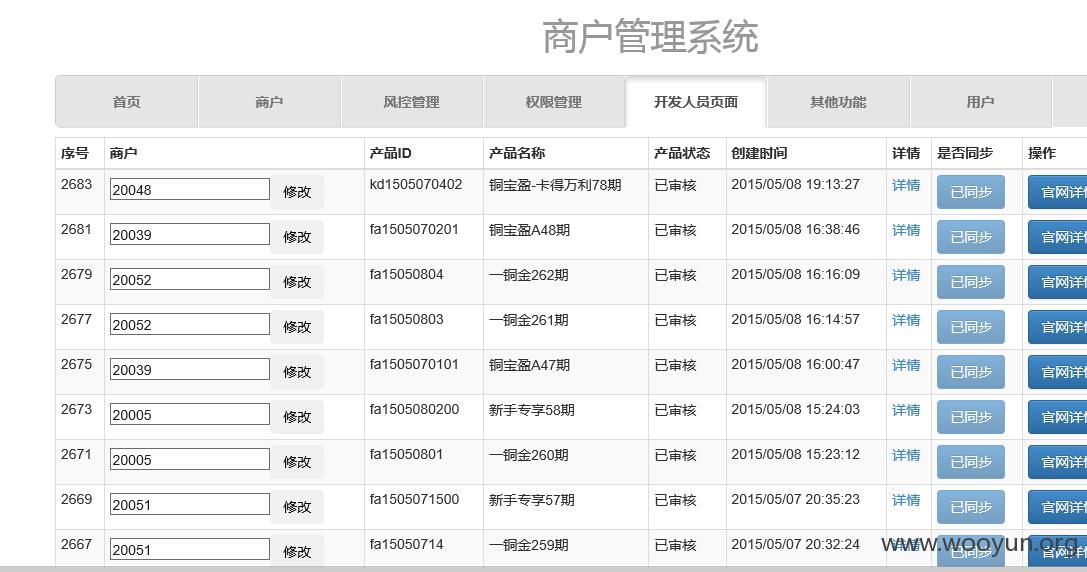1087x572 pixels.
Task: Click 官网详情 button for 铜宝盈-卡得万利78期
Action: click(1058, 192)
